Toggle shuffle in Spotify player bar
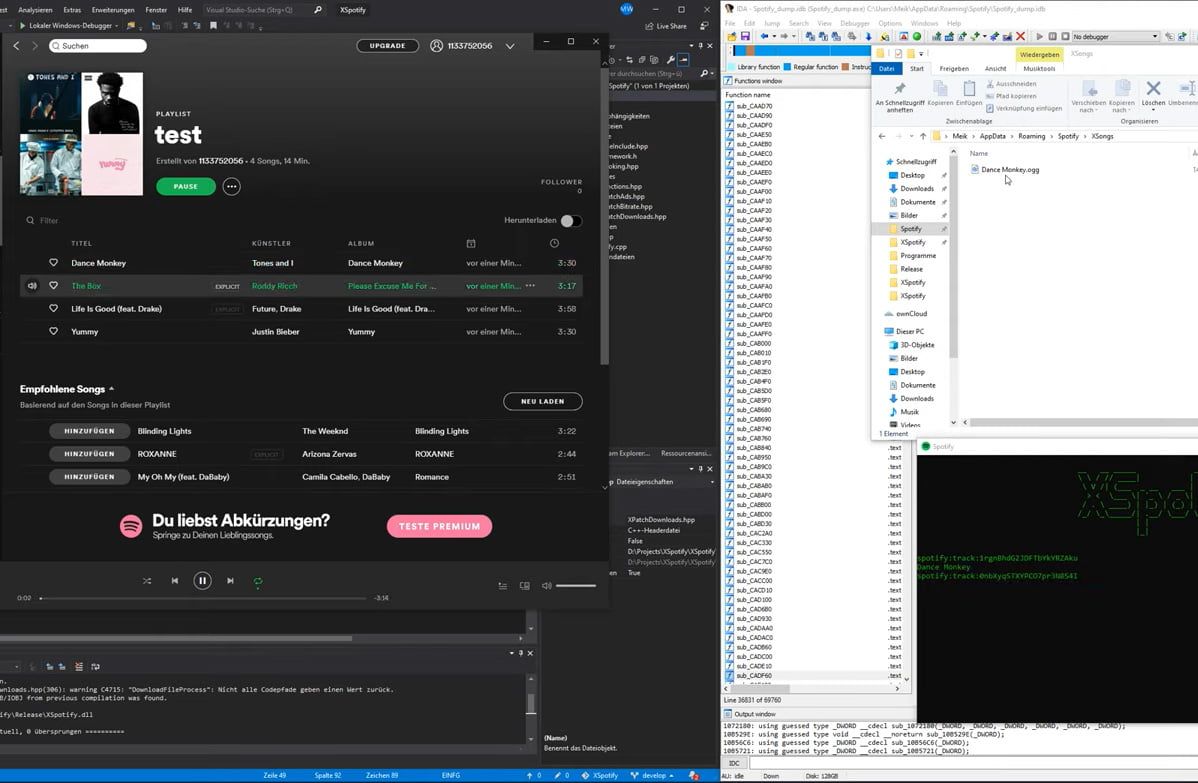 point(147,581)
